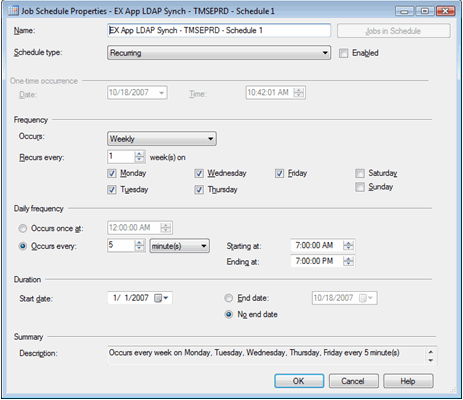Adjust the Ending at time spinner
The width and height of the screenshot is (463, 400).
coord(348,261)
